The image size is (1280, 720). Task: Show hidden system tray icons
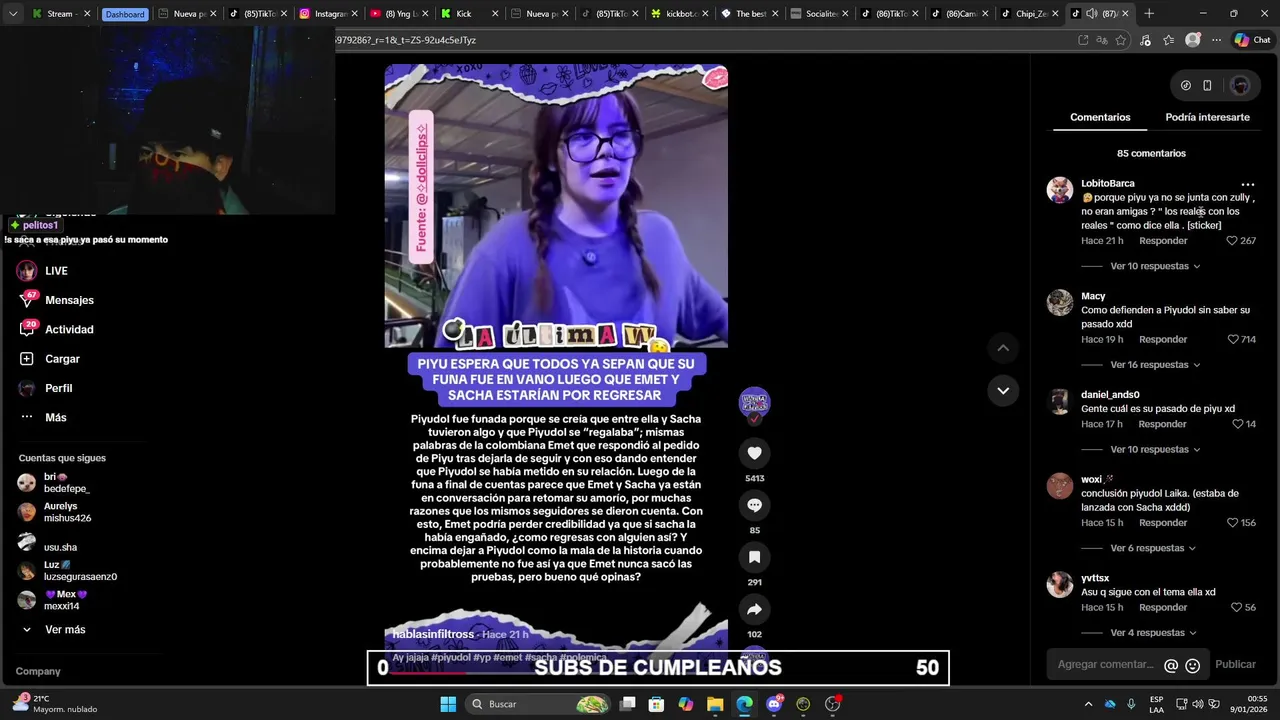[x=1088, y=704]
